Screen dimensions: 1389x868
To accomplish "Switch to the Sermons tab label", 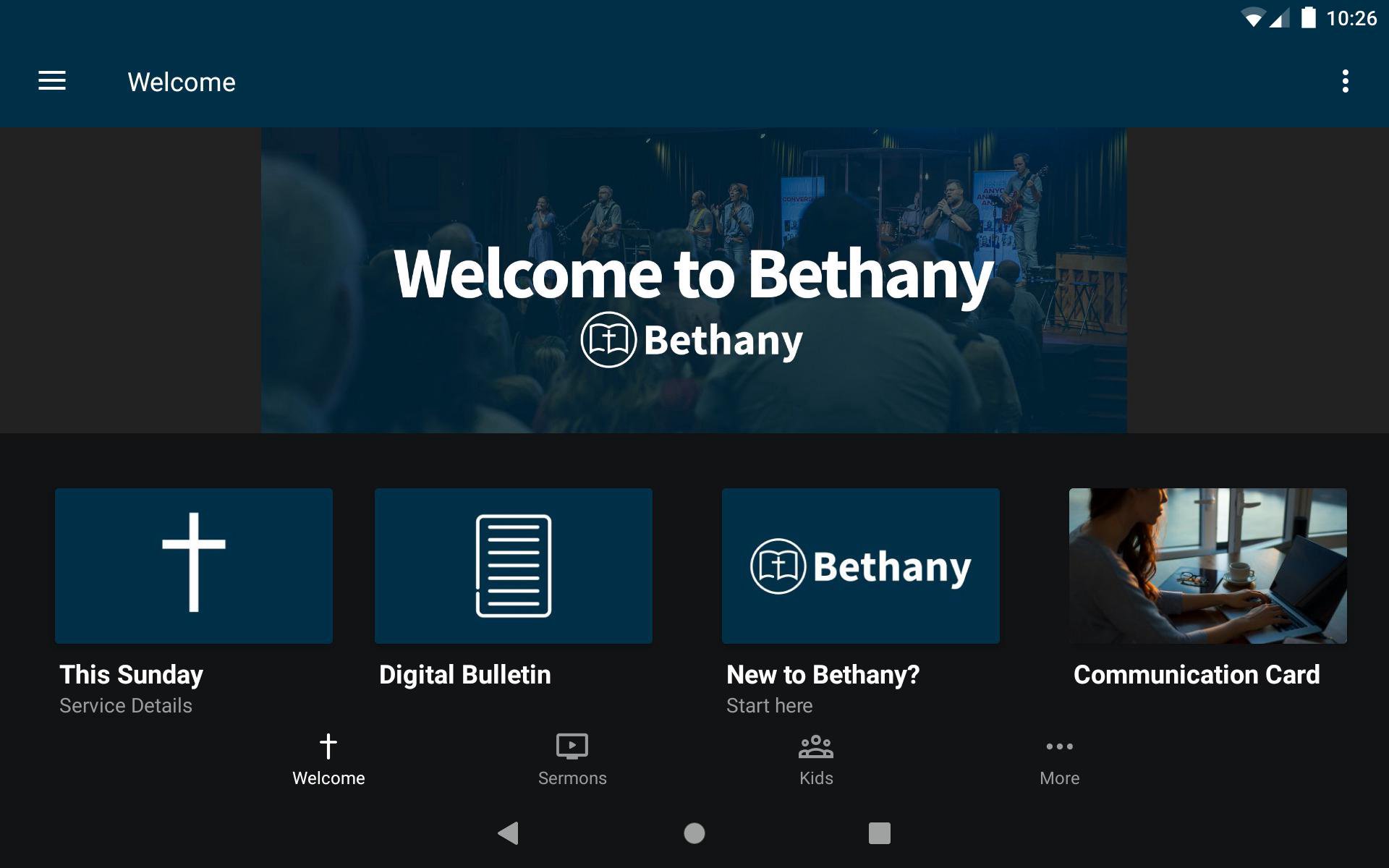I will 572,778.
